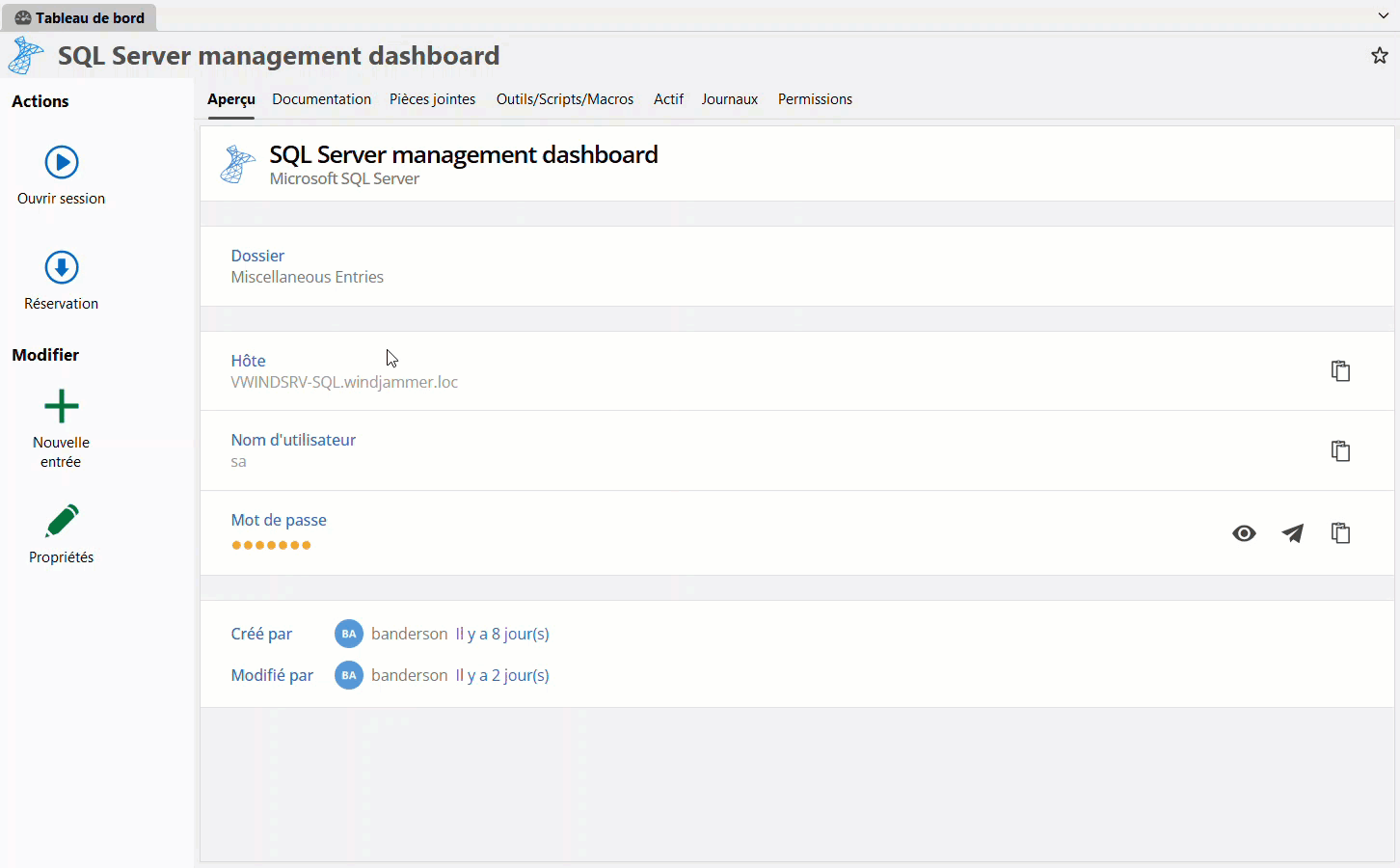
Task: Open Propriétés pencil icon
Action: point(62,521)
